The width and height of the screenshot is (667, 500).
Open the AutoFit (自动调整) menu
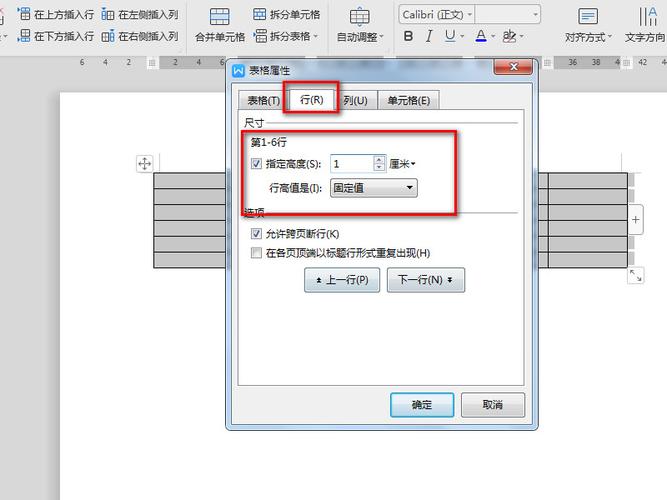point(359,26)
